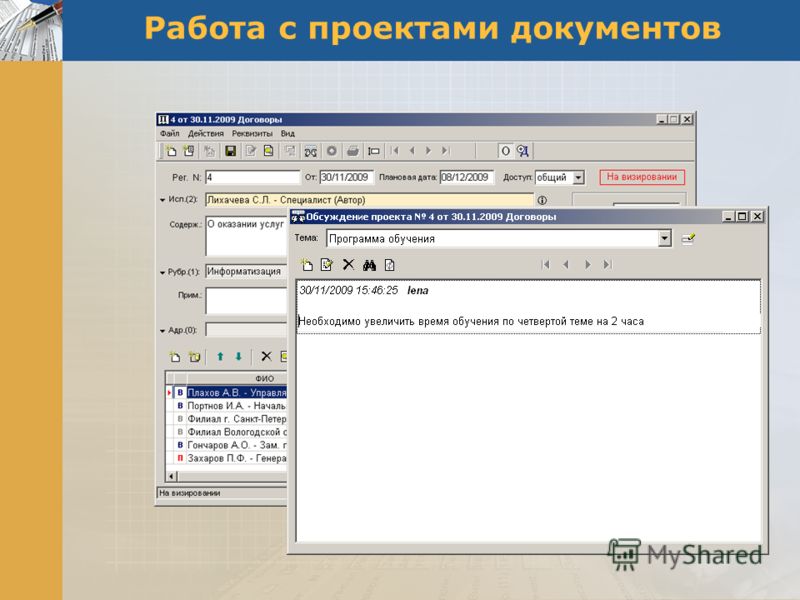
Task: Click the linked documents icon in main toolbar
Action: (310, 152)
